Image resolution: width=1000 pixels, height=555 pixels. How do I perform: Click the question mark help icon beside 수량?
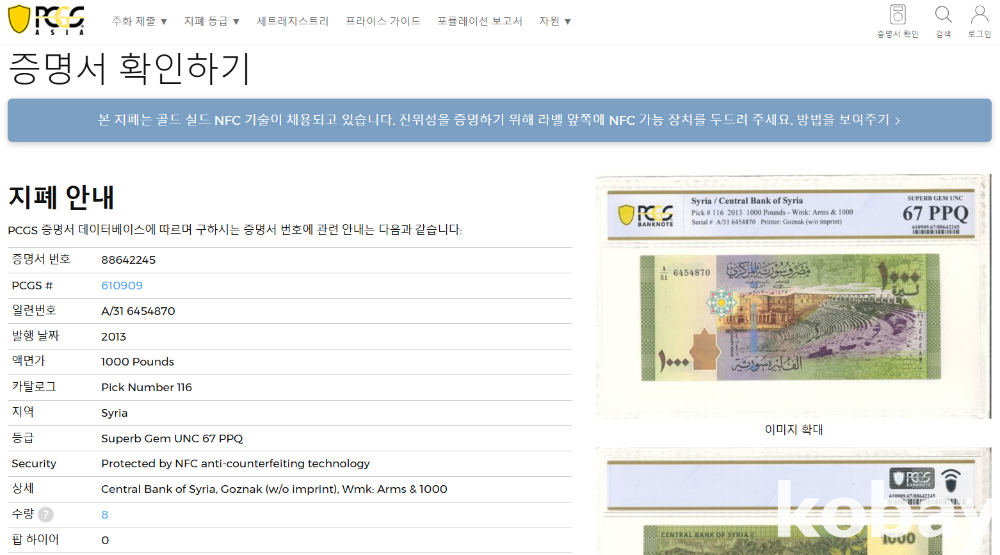tap(45, 514)
